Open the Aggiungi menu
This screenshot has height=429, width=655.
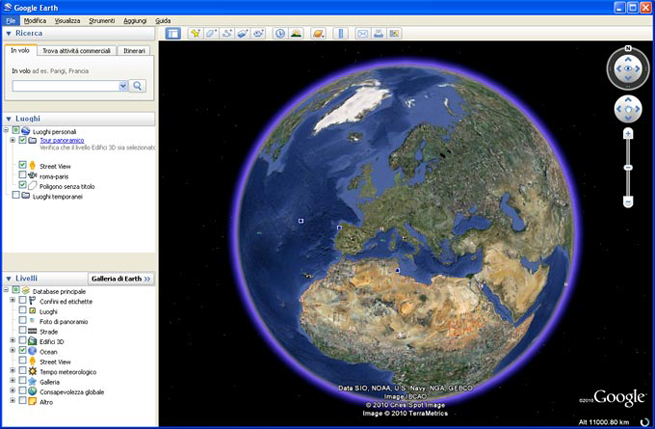135,20
